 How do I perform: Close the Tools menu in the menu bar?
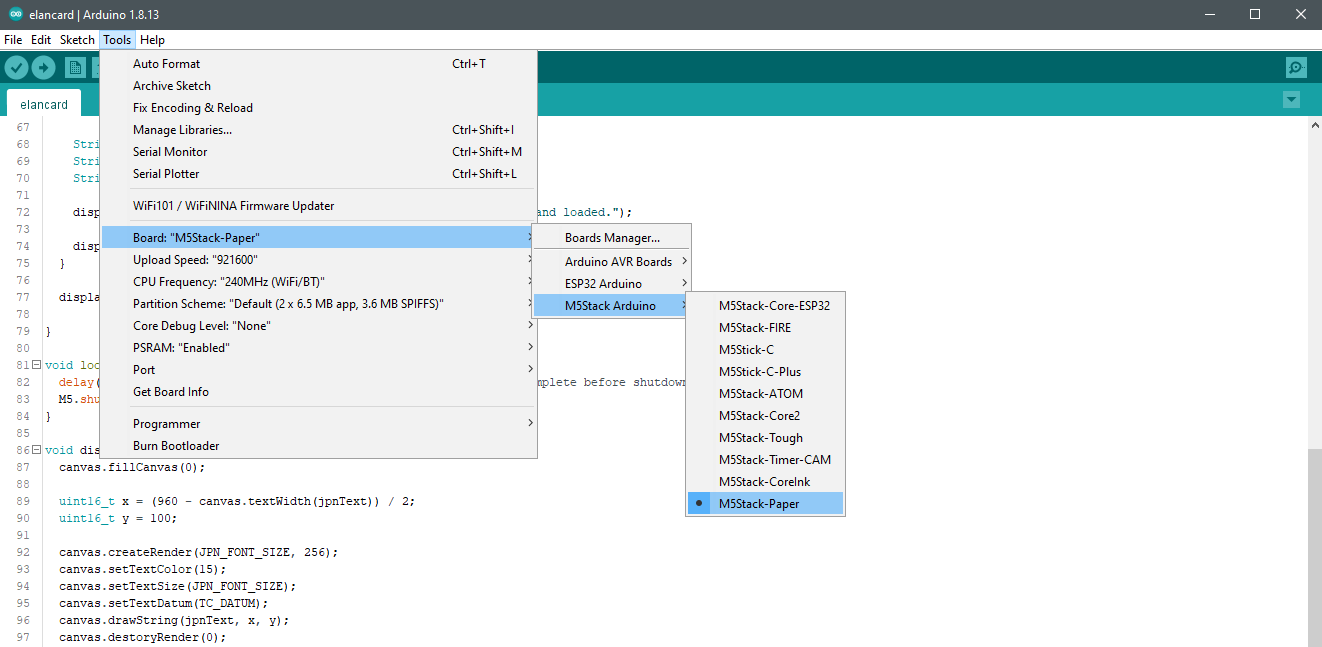pos(117,40)
